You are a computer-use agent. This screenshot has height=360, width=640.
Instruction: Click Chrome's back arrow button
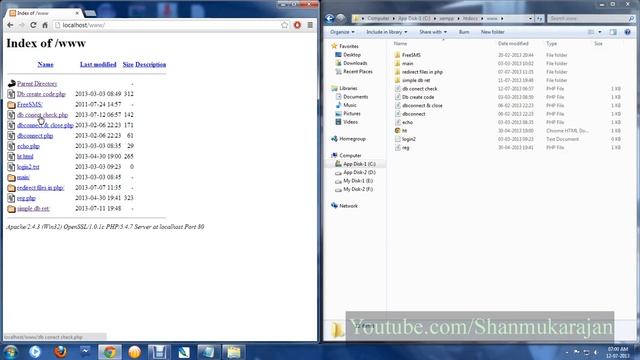pyautogui.click(x=10, y=25)
